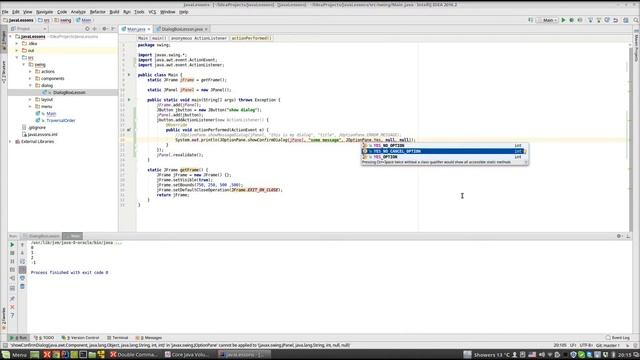Open the Main run configuration dropdown

pyautogui.click(x=547, y=20)
